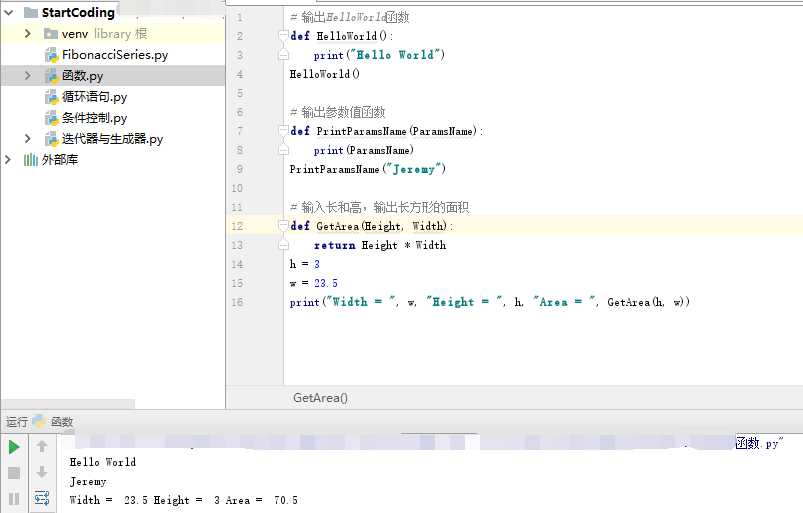Rerun the script with the green Run button

click(14, 447)
